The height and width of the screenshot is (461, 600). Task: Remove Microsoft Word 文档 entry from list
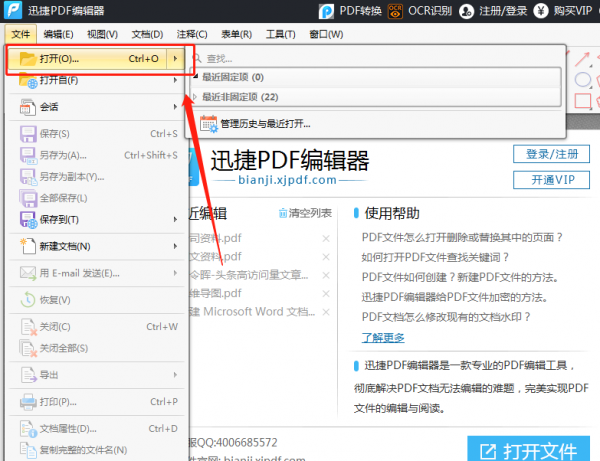click(x=326, y=312)
